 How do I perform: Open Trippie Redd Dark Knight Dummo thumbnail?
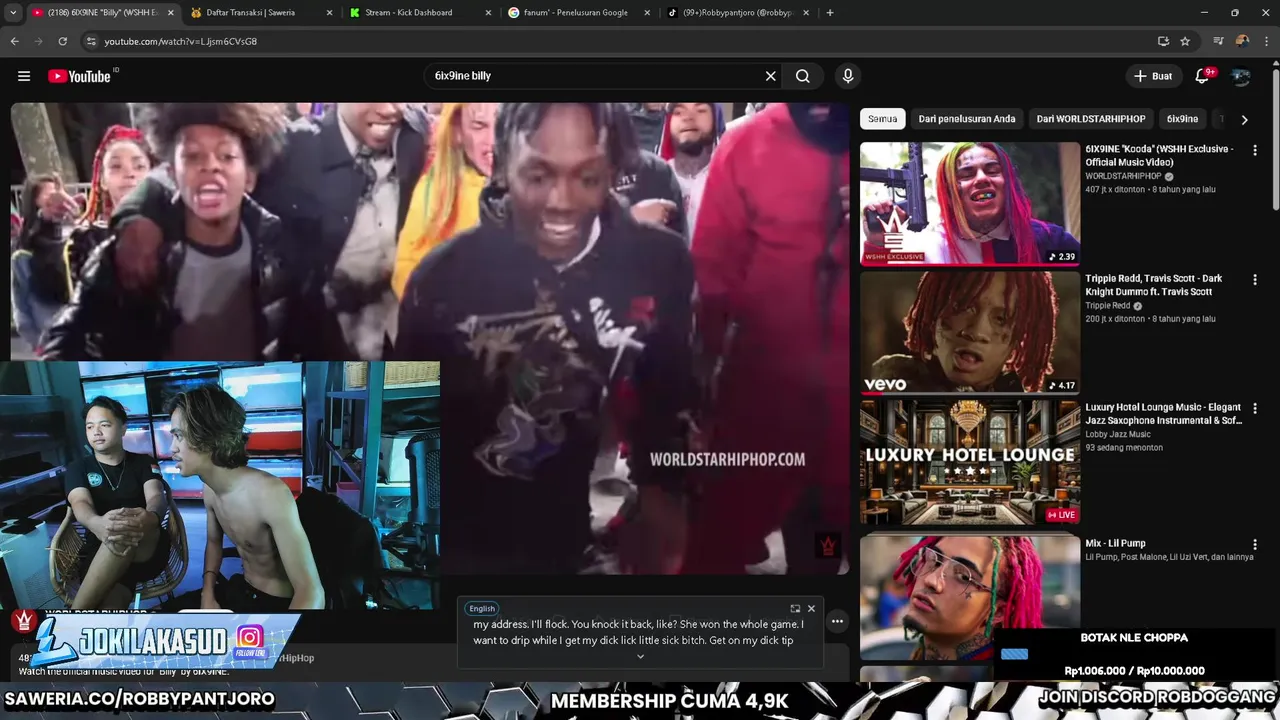pos(970,332)
